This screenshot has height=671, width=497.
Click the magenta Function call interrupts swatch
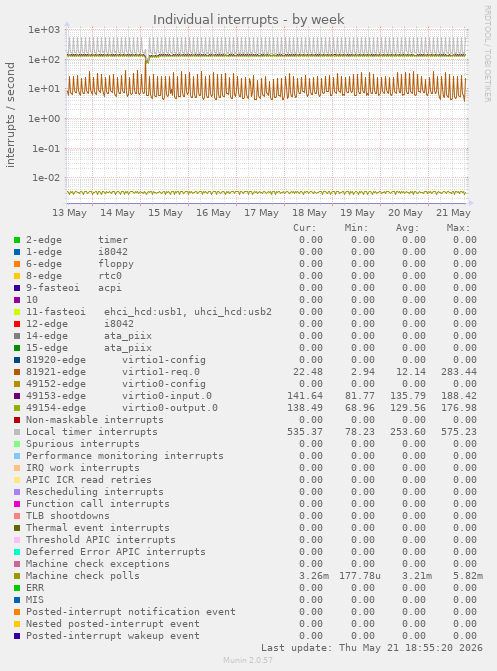(x=17, y=504)
